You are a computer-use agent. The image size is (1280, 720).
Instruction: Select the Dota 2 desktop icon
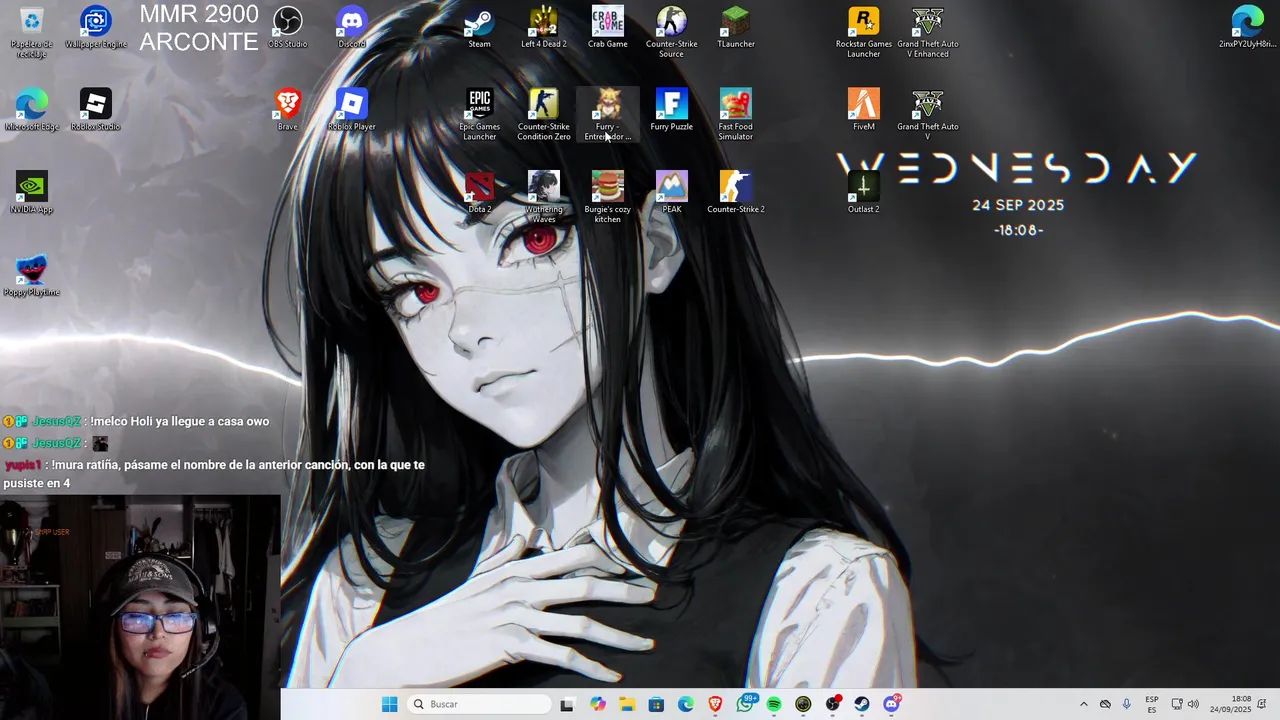pyautogui.click(x=480, y=193)
